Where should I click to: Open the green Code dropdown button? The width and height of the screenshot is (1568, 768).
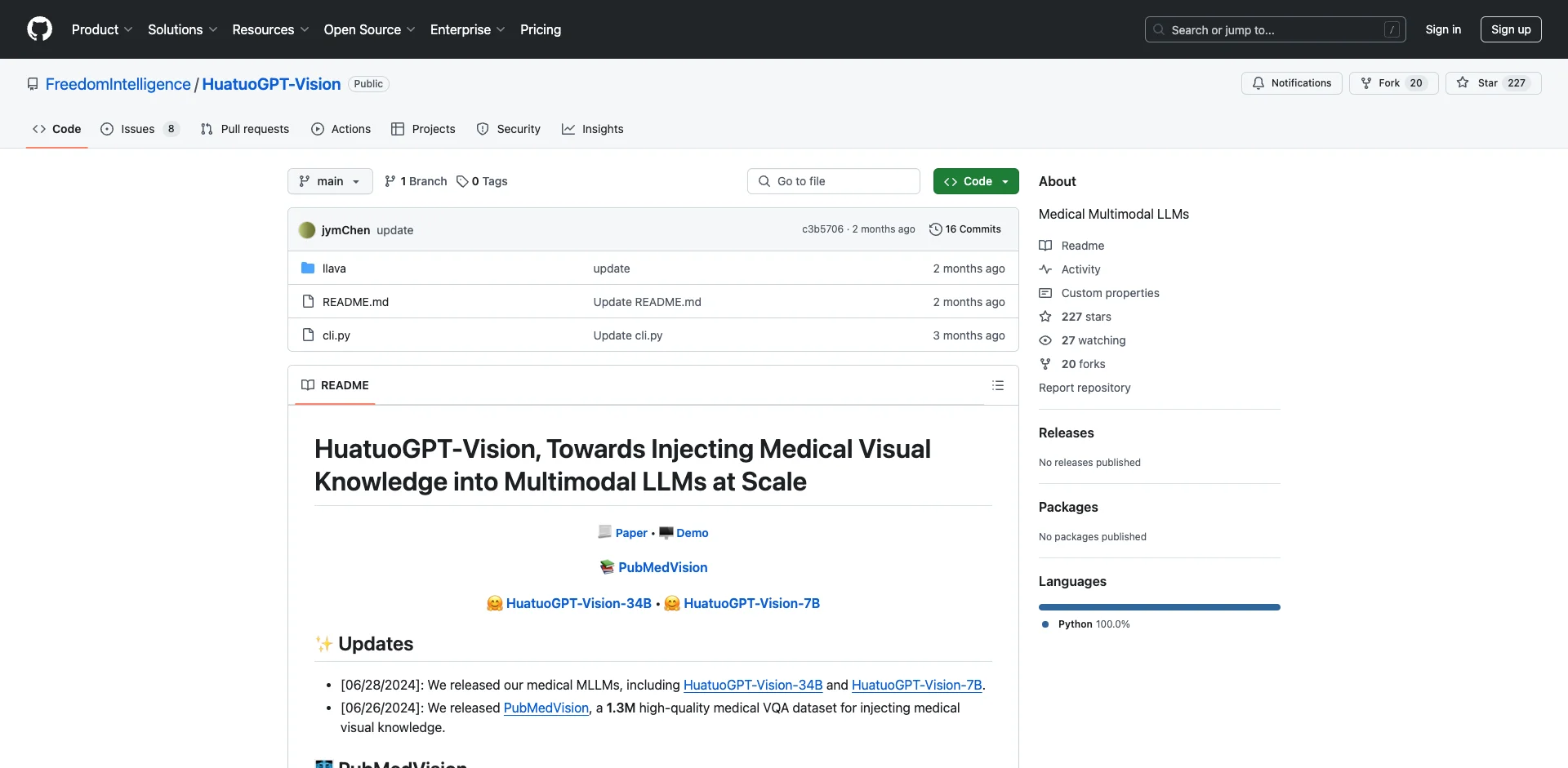pyautogui.click(x=976, y=181)
